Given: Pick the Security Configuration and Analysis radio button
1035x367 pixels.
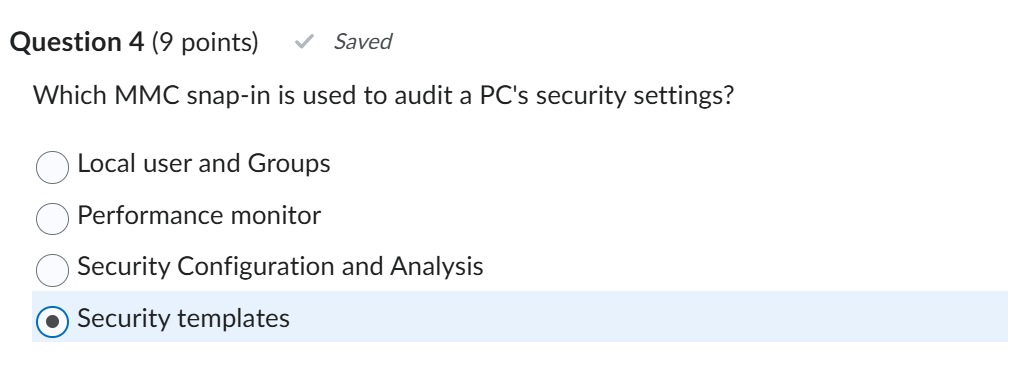Looking at the screenshot, I should click(52, 270).
